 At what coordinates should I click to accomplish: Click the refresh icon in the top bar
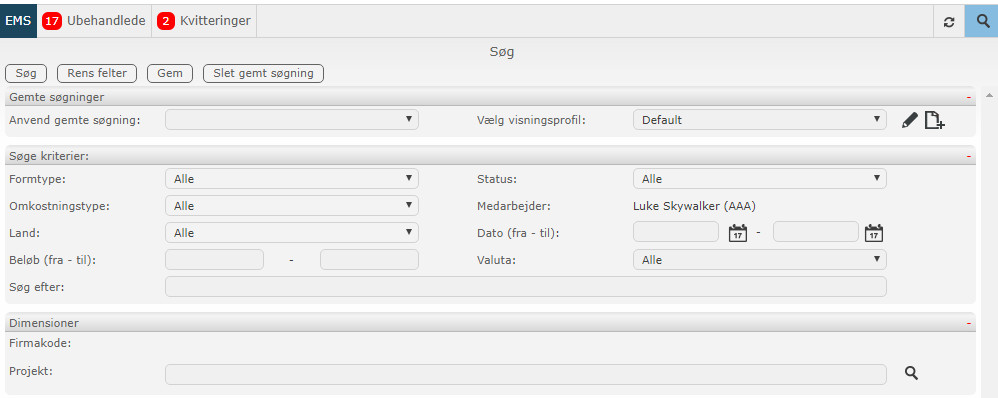(x=948, y=22)
